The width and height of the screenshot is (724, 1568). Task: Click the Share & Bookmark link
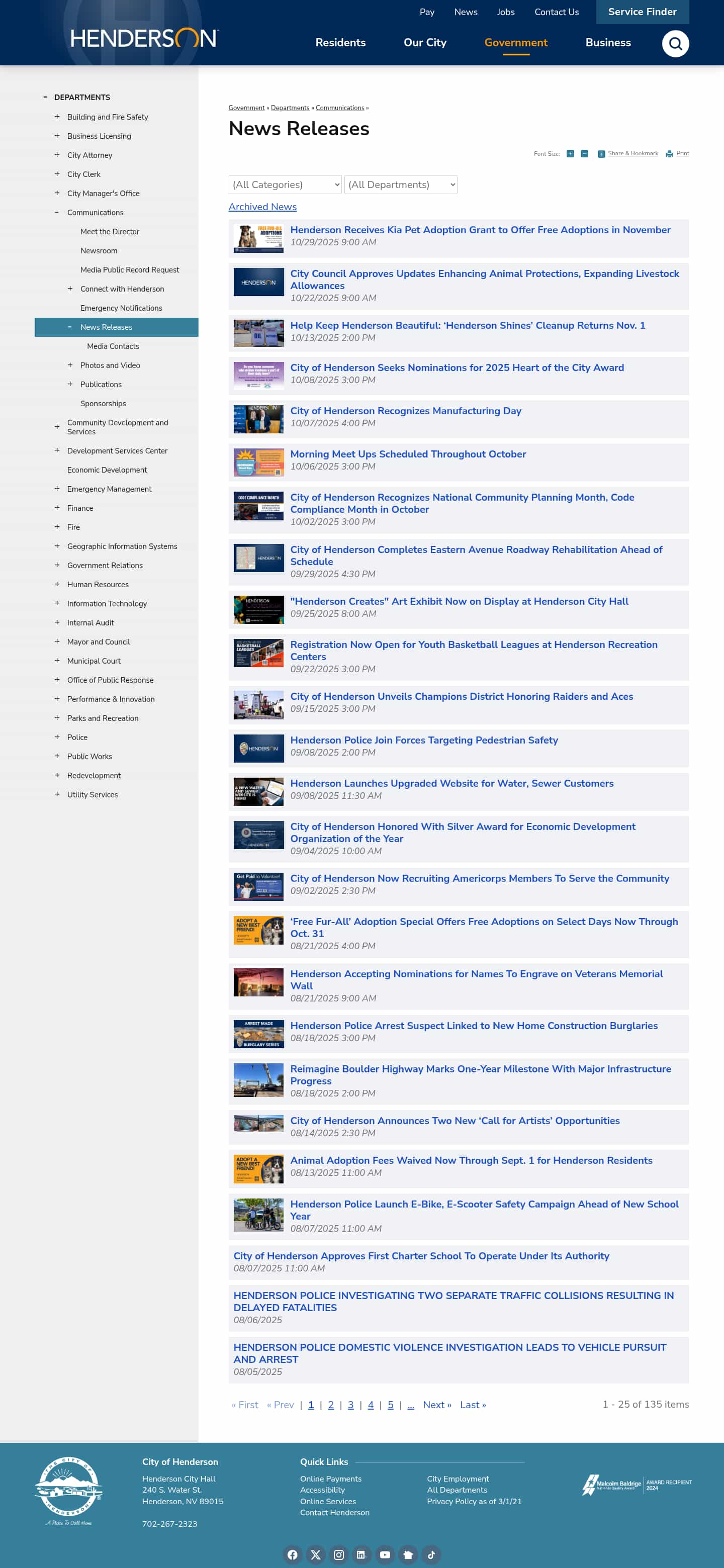pyautogui.click(x=632, y=153)
